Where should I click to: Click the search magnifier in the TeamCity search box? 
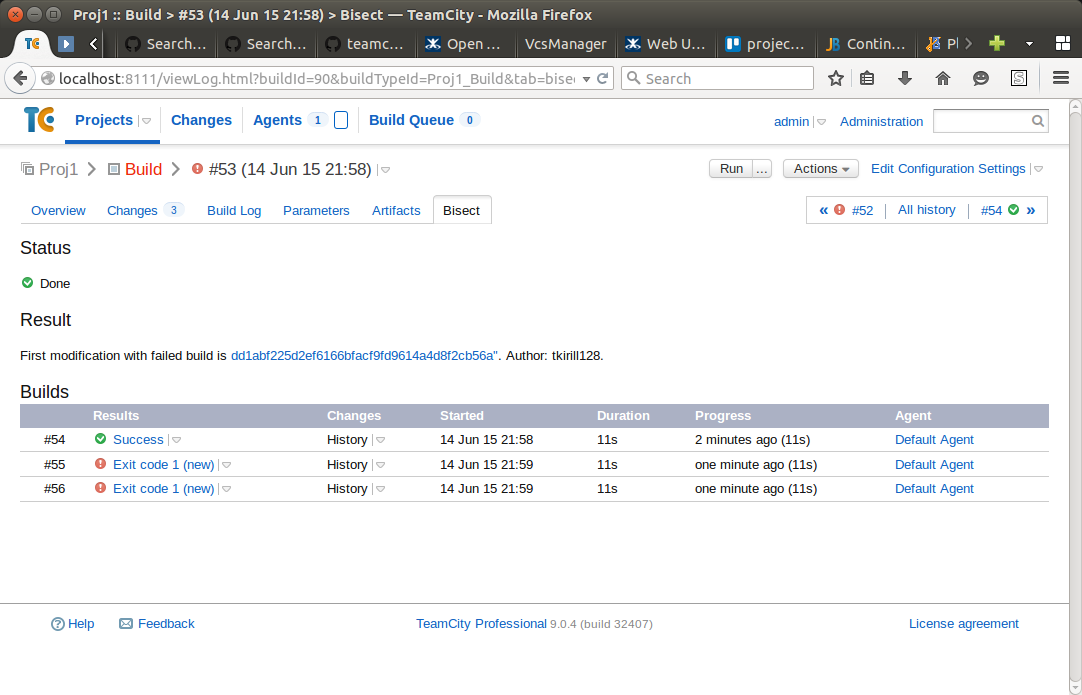[1038, 121]
